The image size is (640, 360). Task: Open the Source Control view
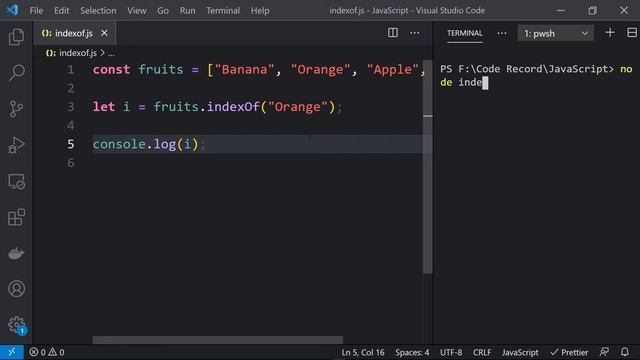[16, 109]
